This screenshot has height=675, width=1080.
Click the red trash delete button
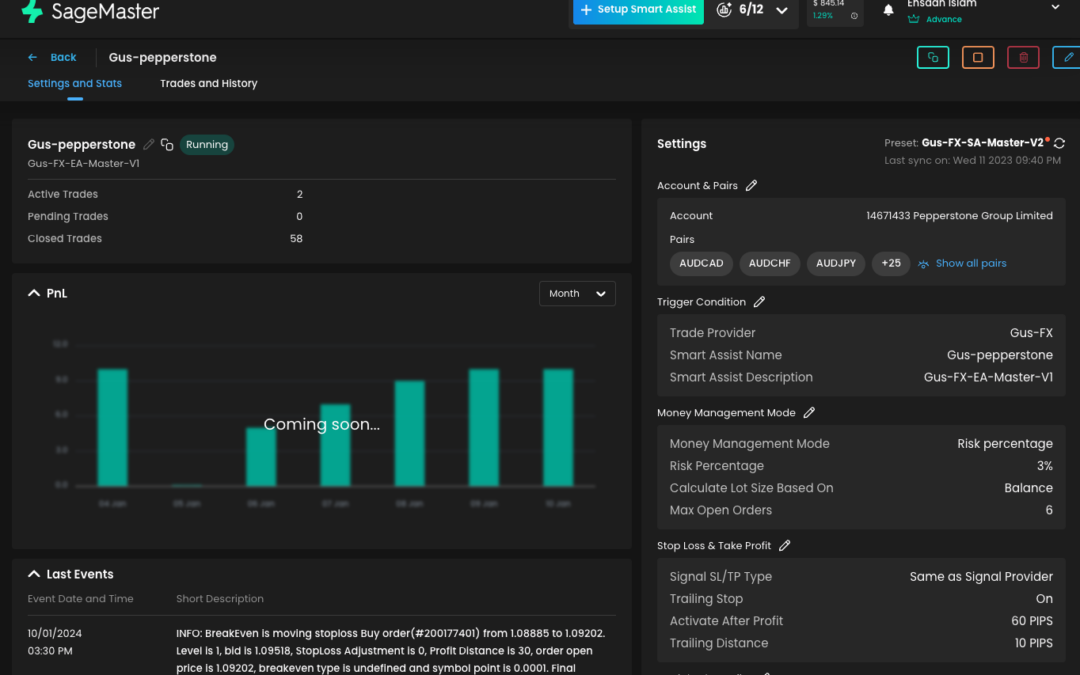[1023, 58]
